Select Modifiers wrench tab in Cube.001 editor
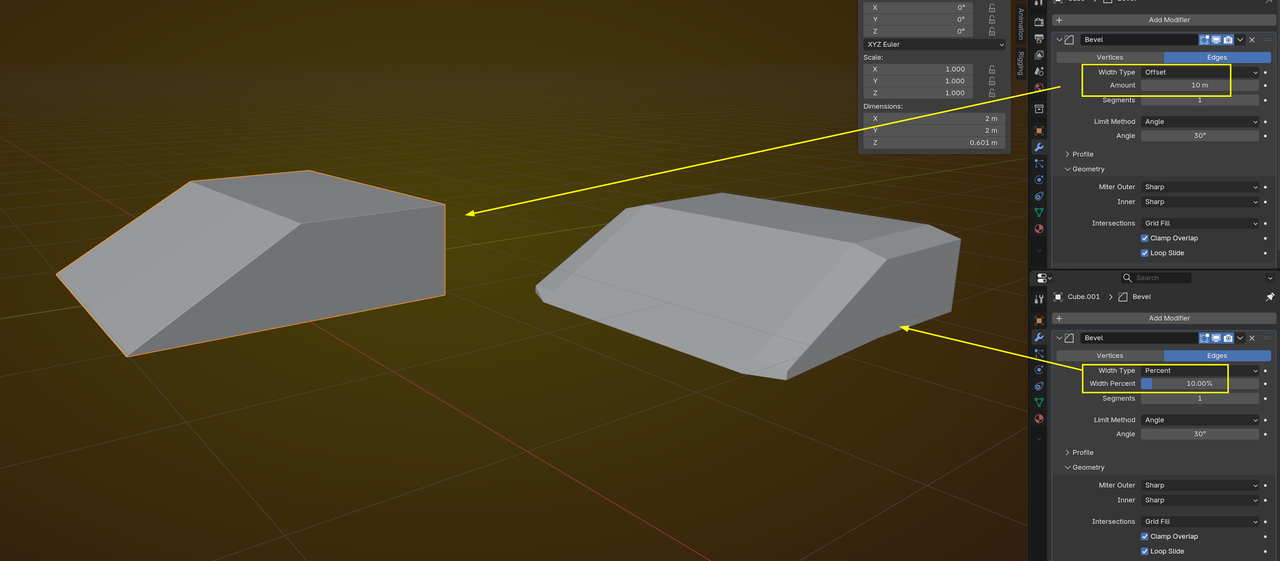The width and height of the screenshot is (1280, 561). tap(1039, 337)
